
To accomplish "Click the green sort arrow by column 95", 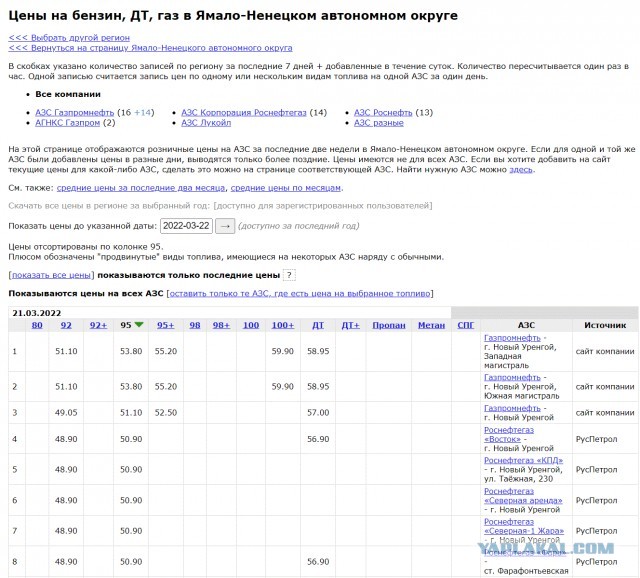I will point(139,325).
